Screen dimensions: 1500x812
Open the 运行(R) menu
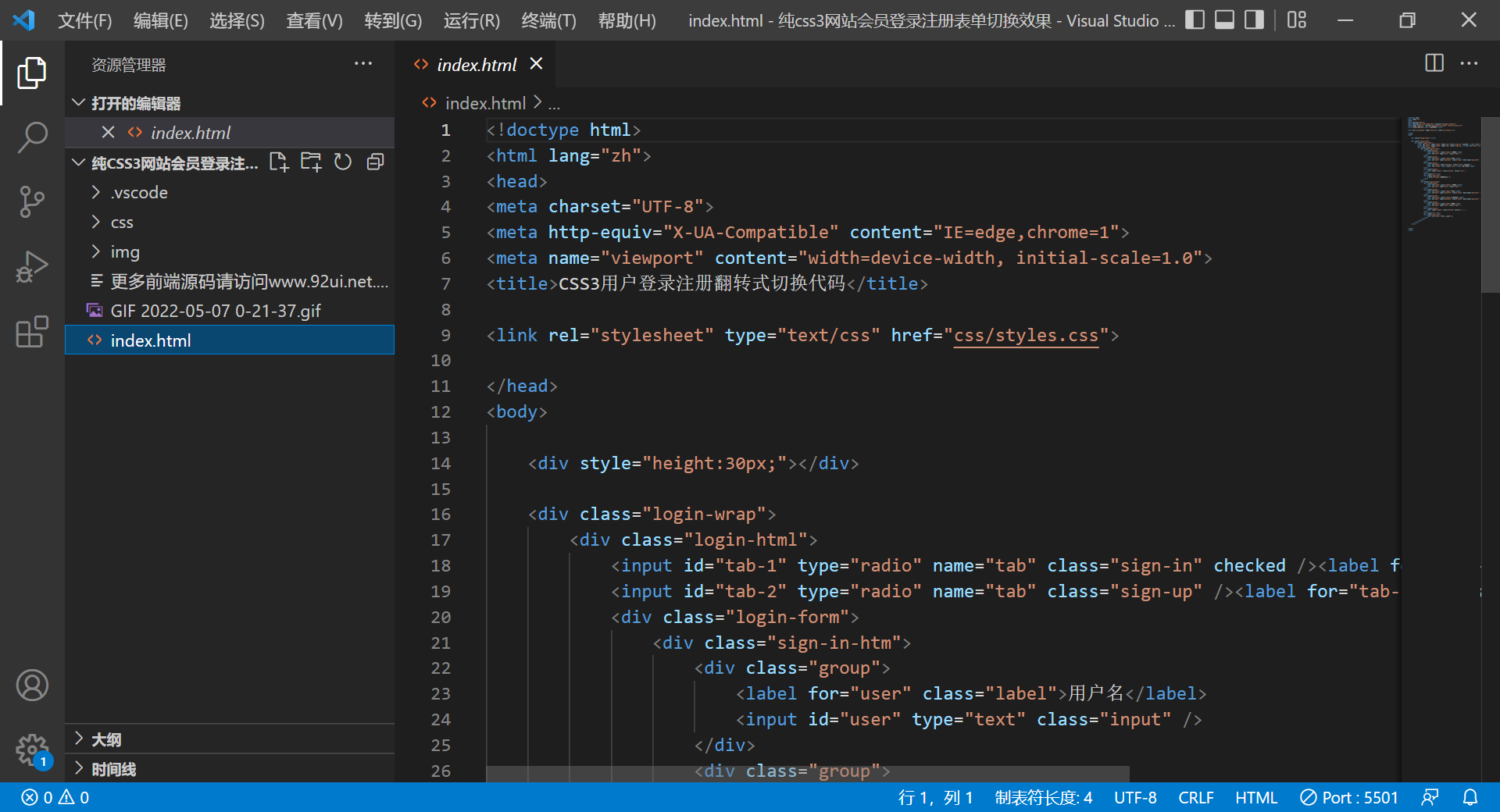pyautogui.click(x=471, y=20)
